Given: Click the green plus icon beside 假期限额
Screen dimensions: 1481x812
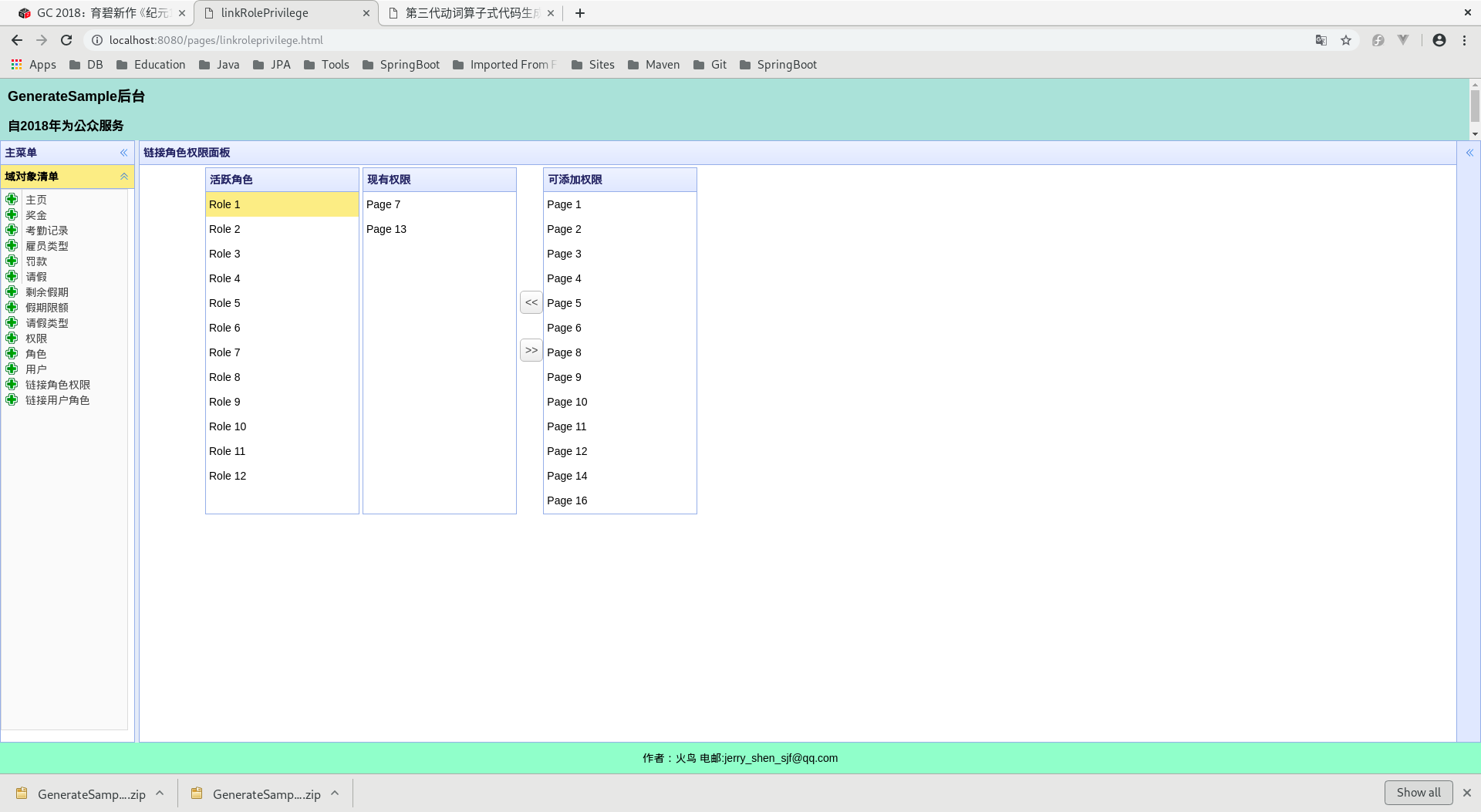Looking at the screenshot, I should coord(12,307).
